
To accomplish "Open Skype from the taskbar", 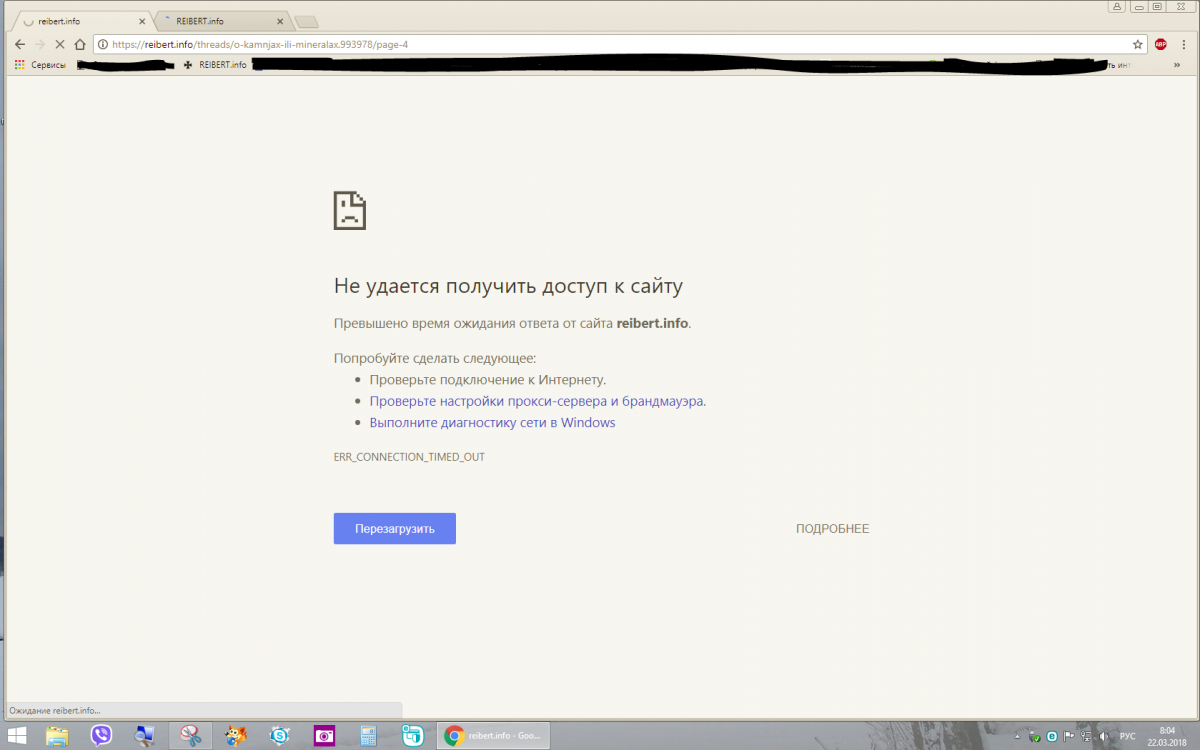I will tap(280, 736).
